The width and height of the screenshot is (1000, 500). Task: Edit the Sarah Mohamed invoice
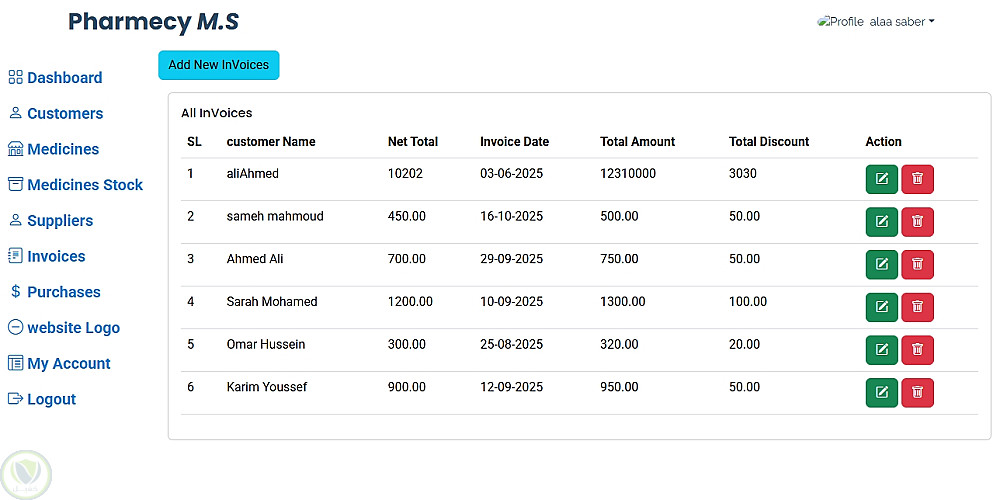point(881,307)
